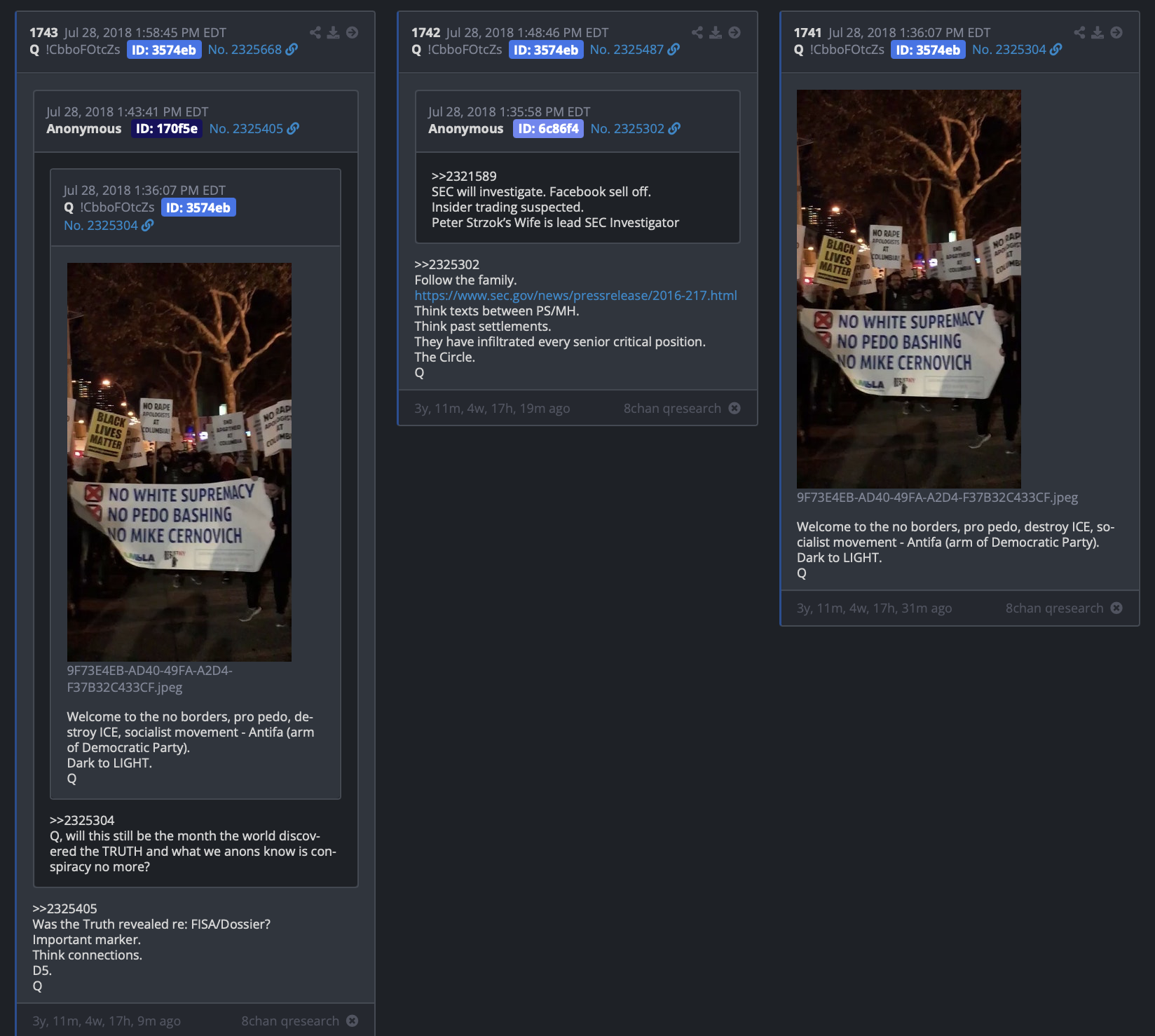The height and width of the screenshot is (1036, 1155).
Task: Click the download icon on post 1741
Action: [x=1098, y=32]
